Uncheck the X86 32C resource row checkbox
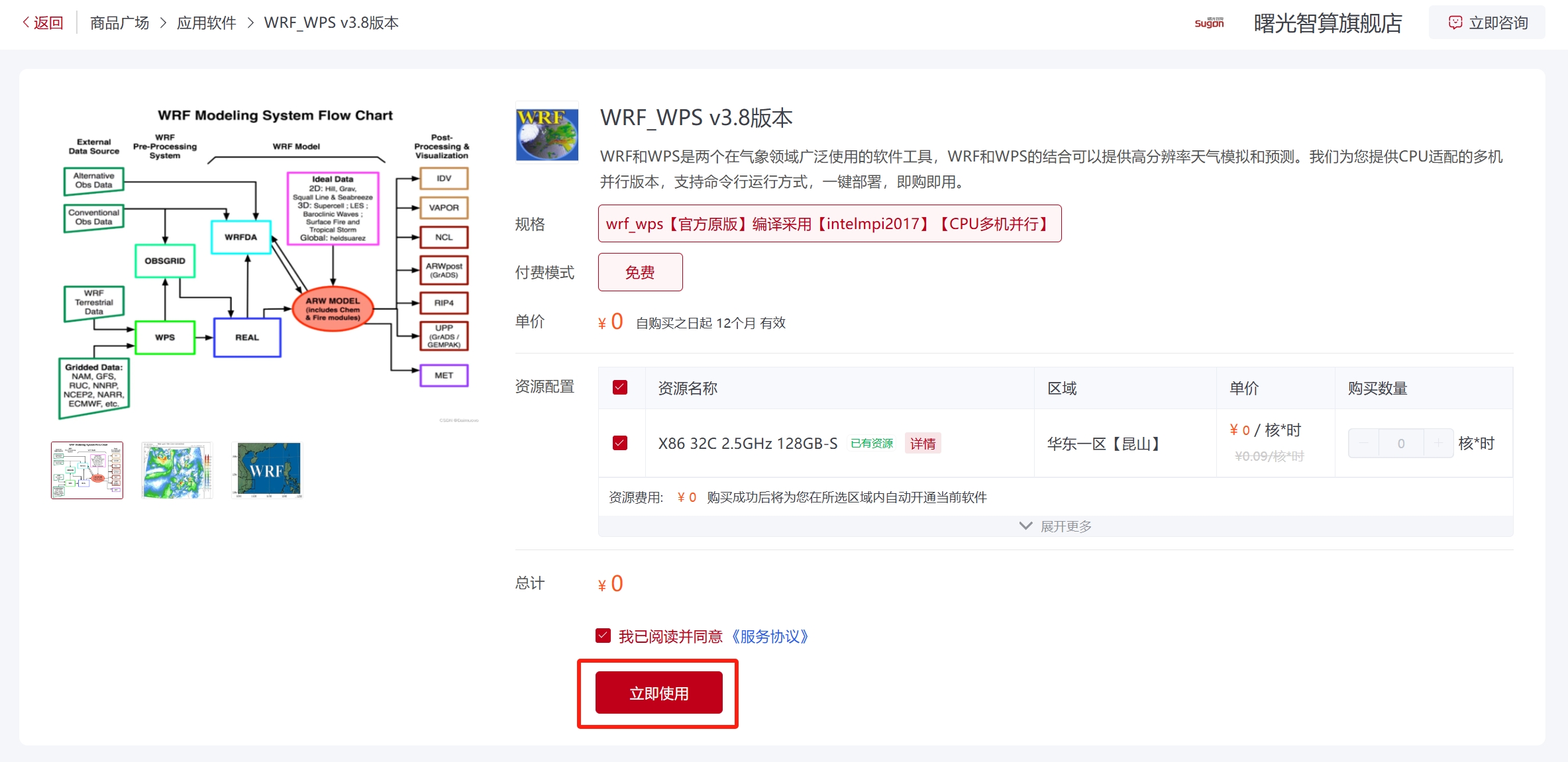Viewport: 1568px width, 762px height. point(620,443)
